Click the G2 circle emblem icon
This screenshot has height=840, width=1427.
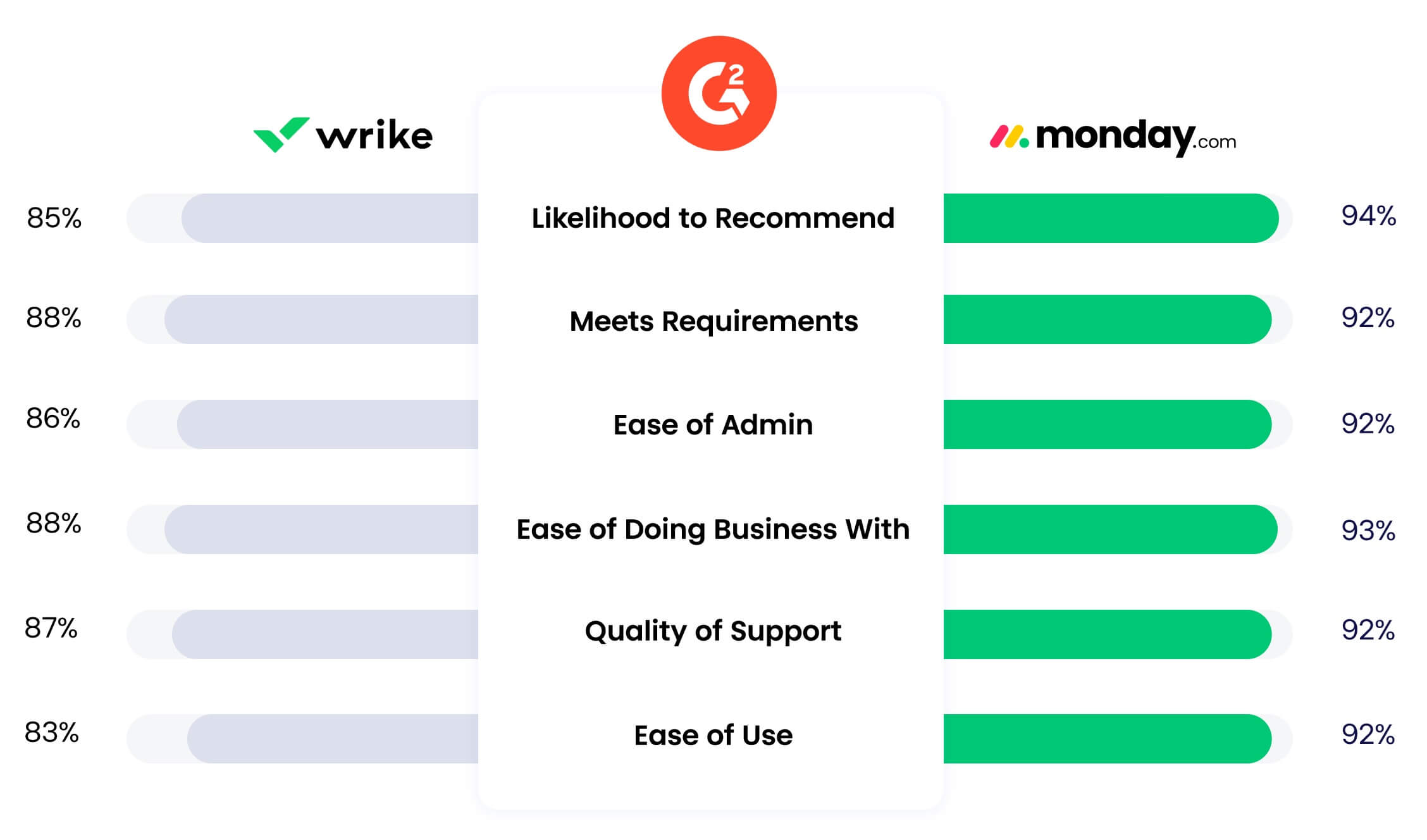(x=714, y=100)
